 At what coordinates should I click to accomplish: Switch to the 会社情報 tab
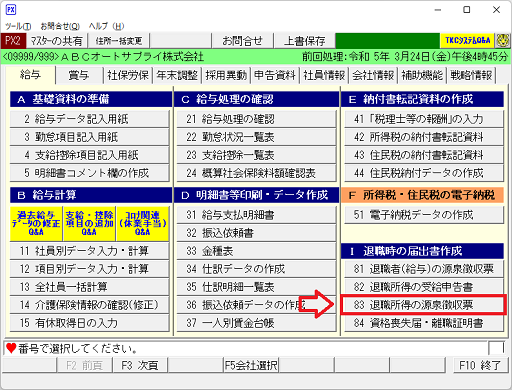pos(373,75)
